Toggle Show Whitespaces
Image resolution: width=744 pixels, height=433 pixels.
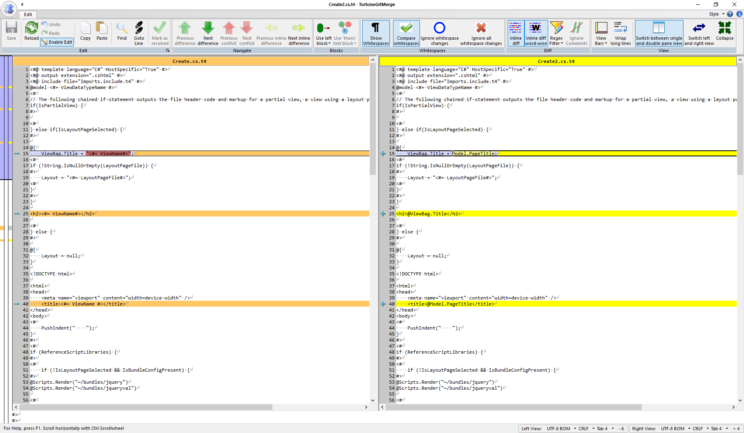tap(376, 33)
